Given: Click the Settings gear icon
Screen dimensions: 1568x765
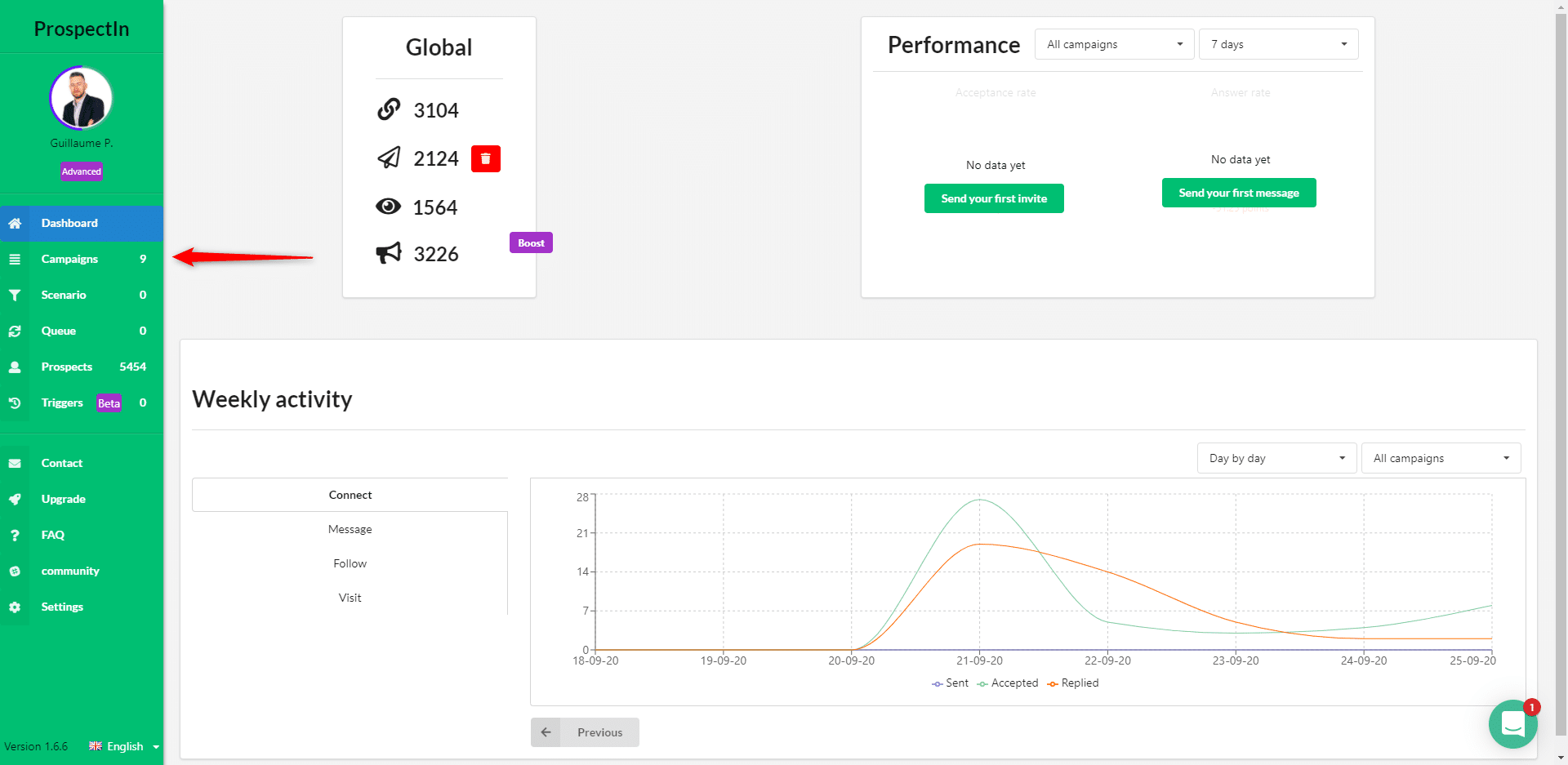Looking at the screenshot, I should [x=15, y=607].
